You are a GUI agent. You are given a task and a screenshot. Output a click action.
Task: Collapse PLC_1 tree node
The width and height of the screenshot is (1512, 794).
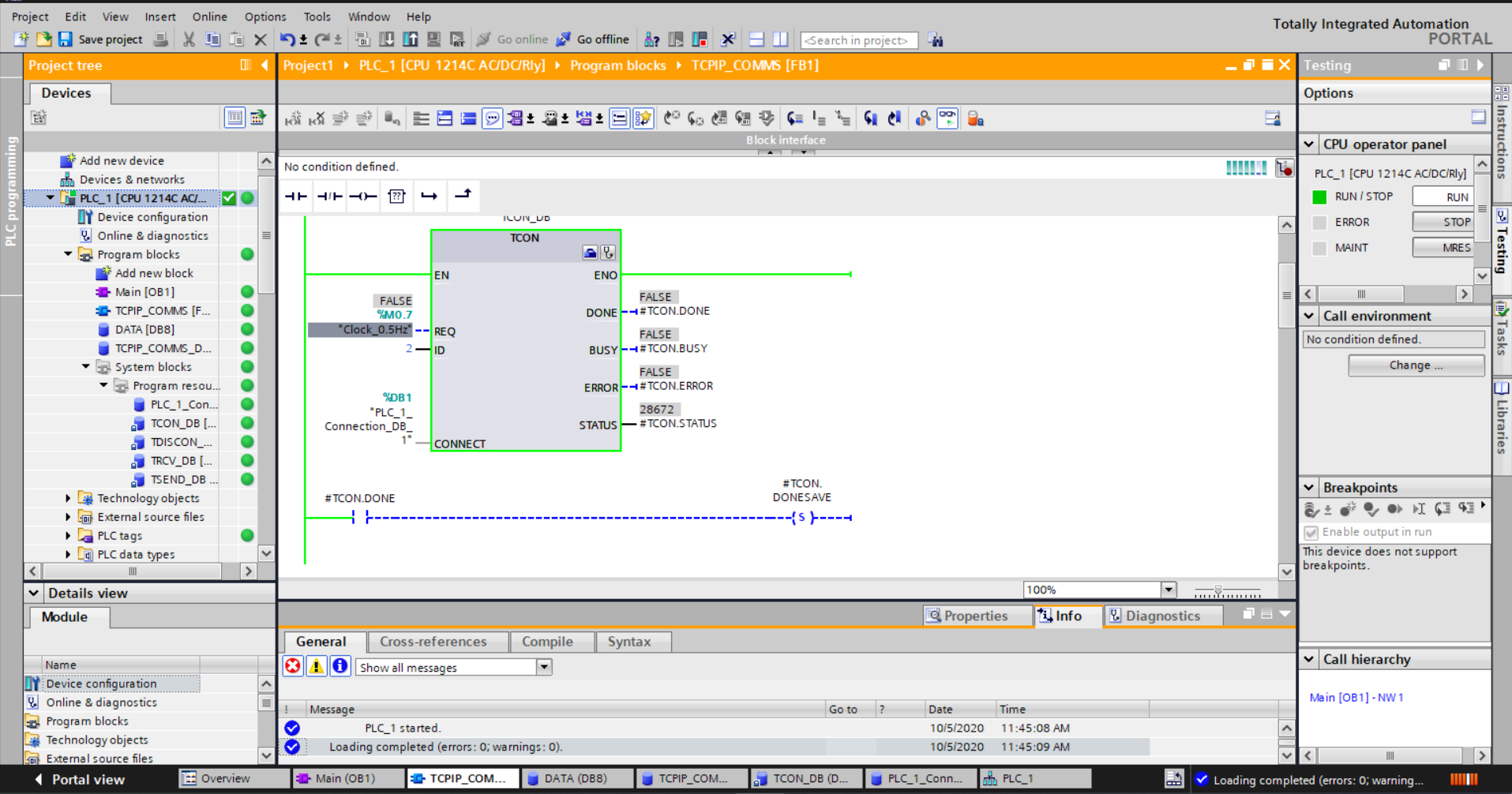[x=51, y=198]
